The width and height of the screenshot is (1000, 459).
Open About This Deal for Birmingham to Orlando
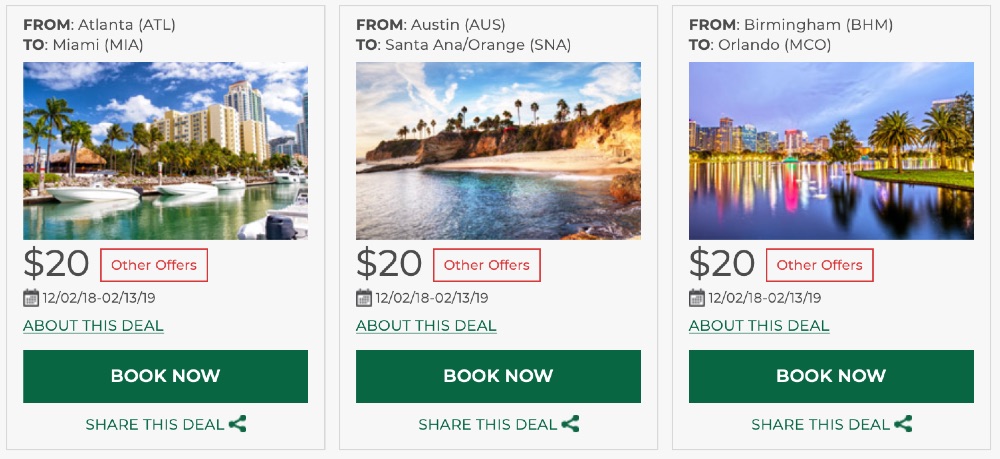click(x=759, y=326)
